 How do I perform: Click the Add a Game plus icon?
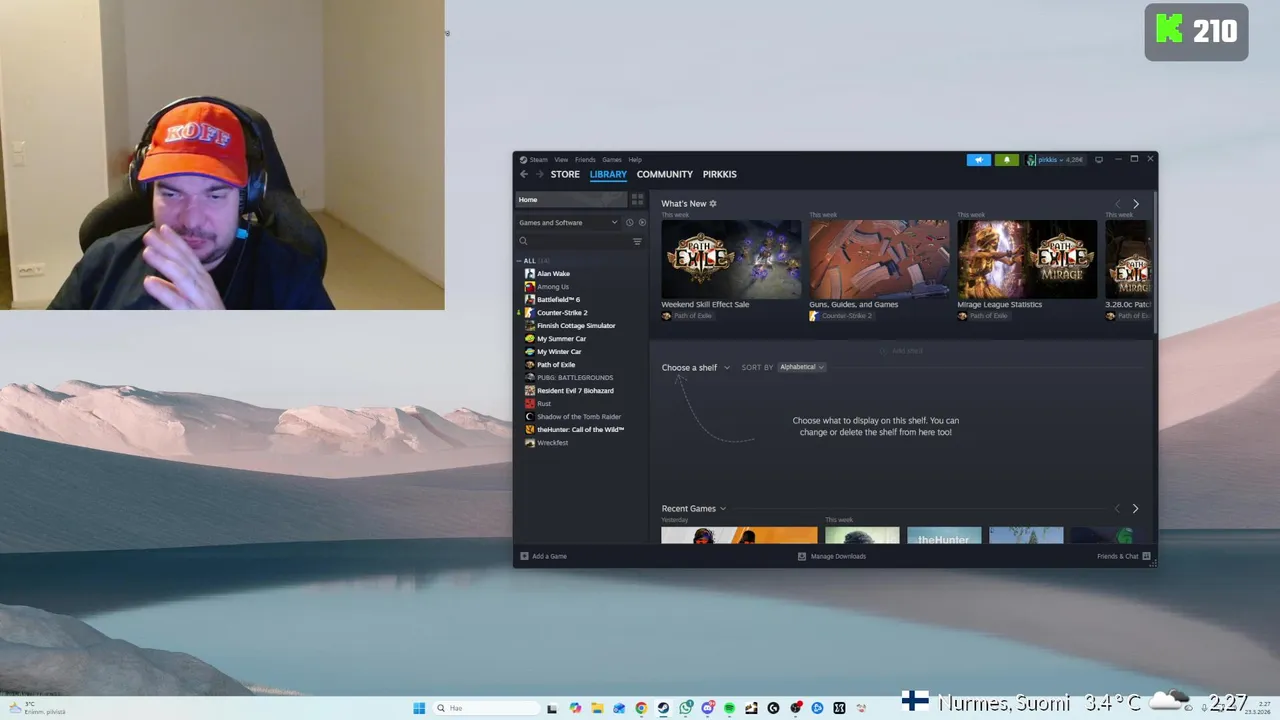(x=524, y=556)
